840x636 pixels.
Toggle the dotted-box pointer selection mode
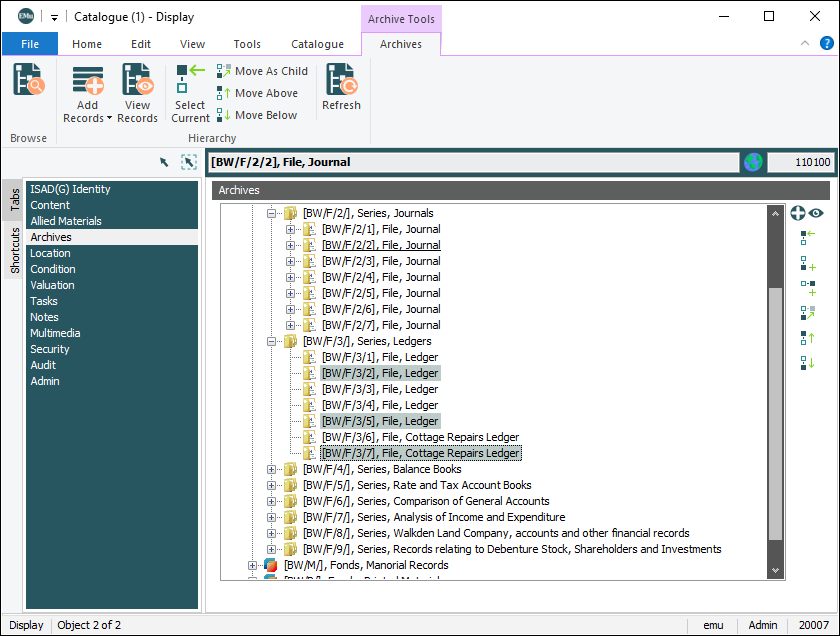[x=189, y=162]
